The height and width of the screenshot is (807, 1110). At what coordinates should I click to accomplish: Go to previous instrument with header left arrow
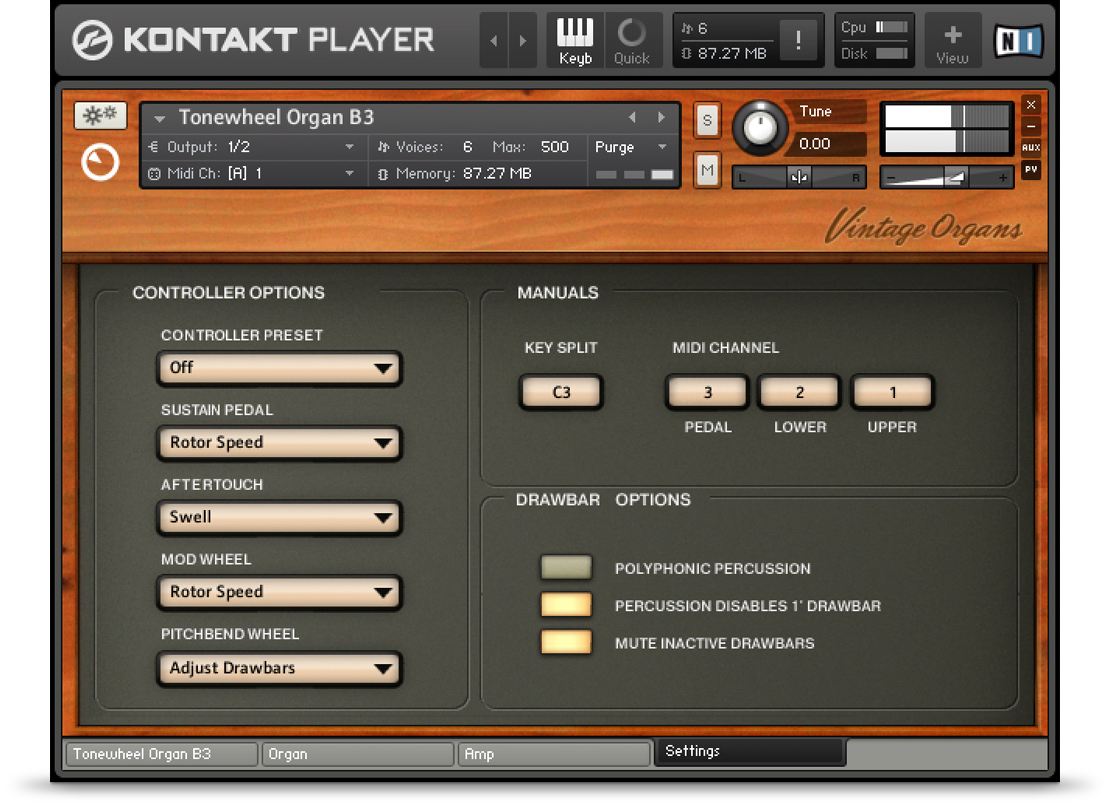point(494,40)
